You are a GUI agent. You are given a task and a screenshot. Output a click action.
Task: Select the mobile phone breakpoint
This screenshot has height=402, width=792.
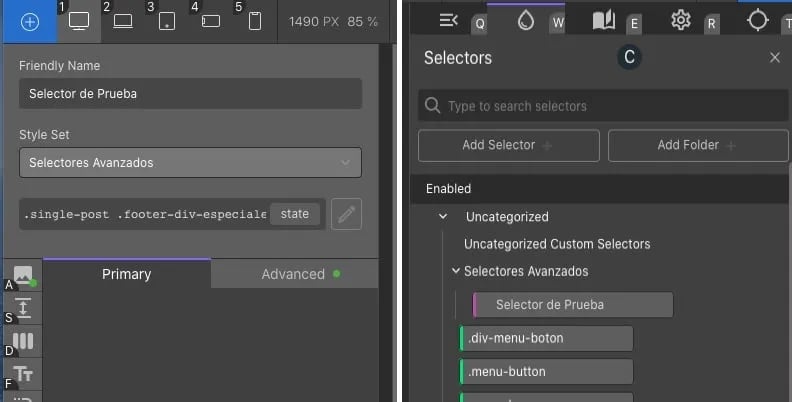pyautogui.click(x=255, y=21)
